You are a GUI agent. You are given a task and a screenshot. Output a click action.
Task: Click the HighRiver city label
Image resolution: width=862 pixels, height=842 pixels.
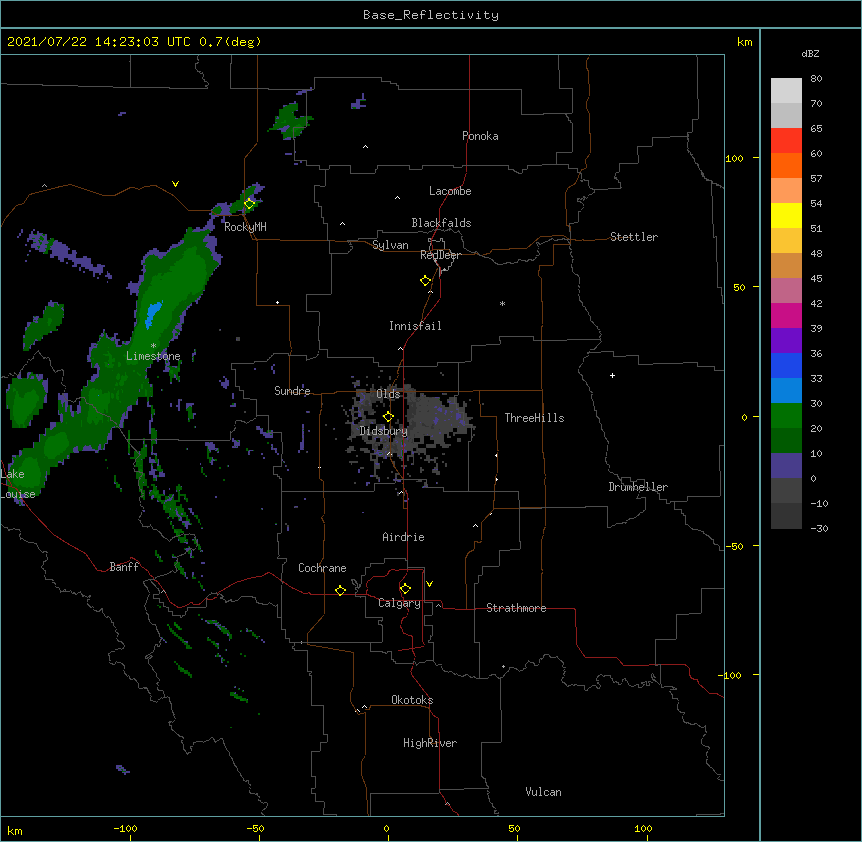tap(430, 743)
